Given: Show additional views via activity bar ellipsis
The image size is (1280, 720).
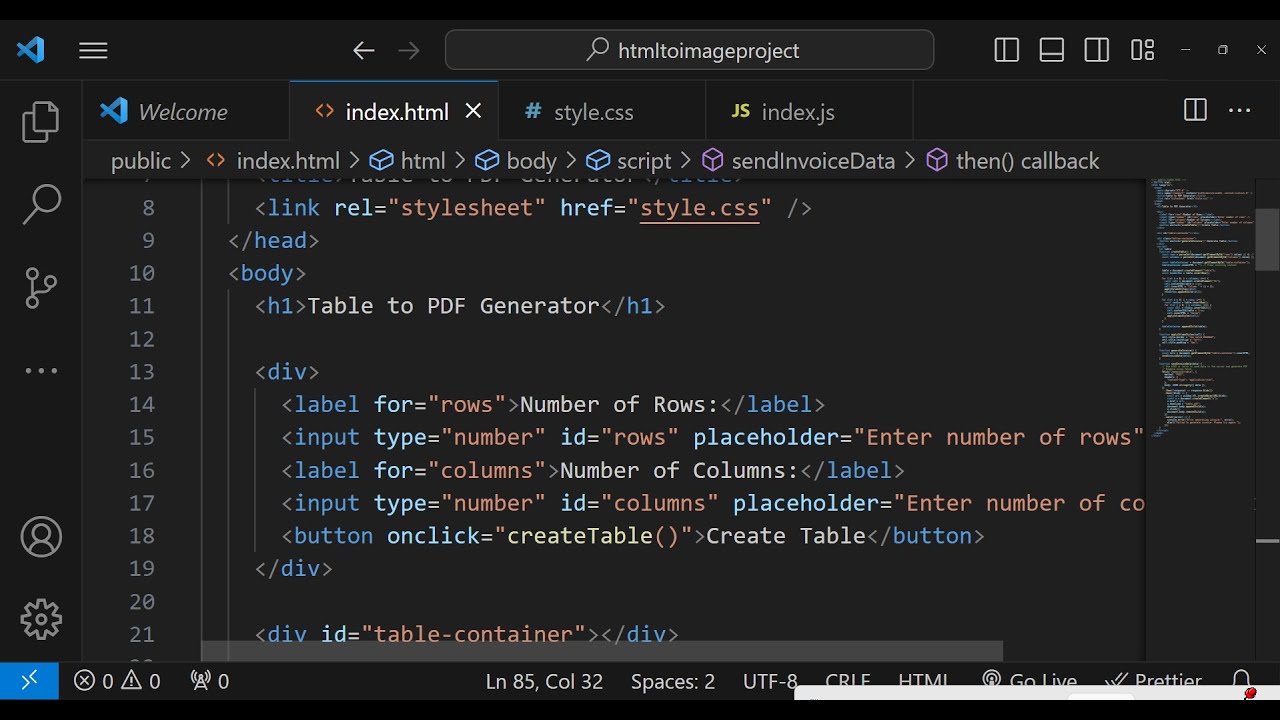Looking at the screenshot, I should 41,371.
